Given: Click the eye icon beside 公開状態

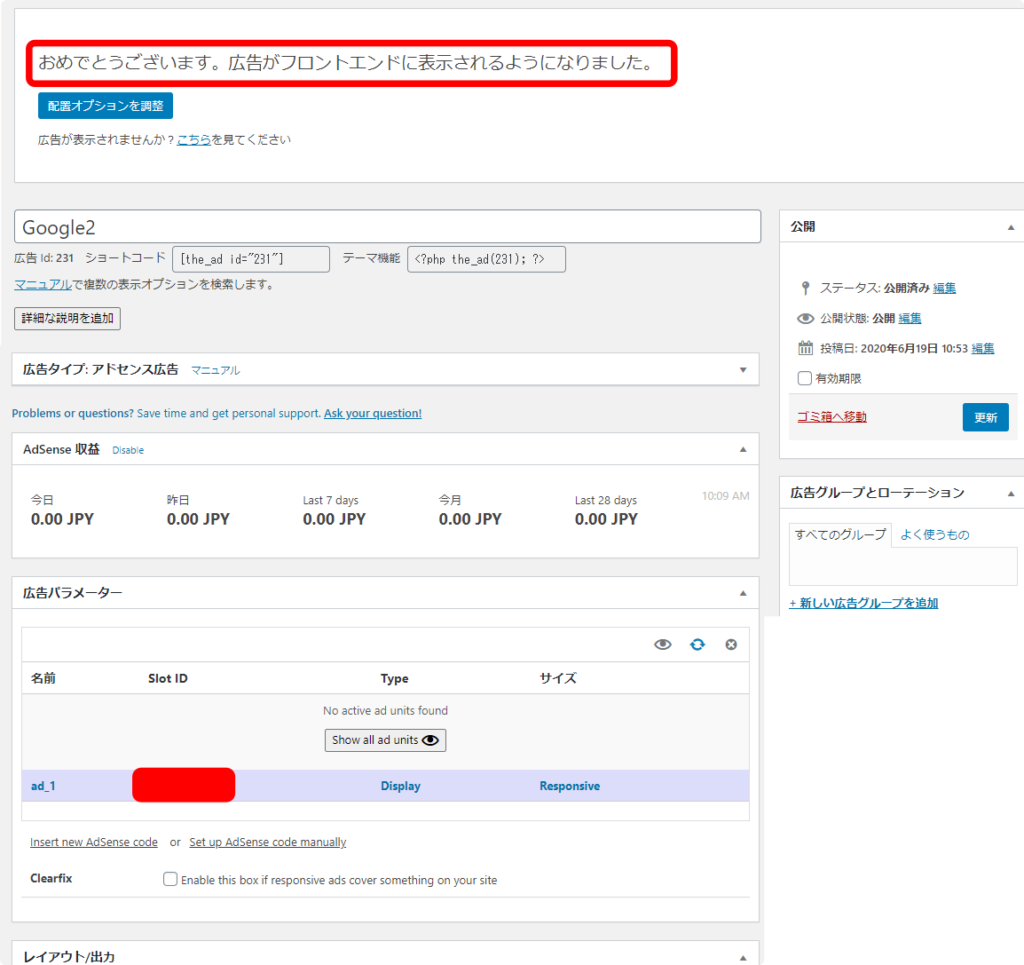Looking at the screenshot, I should click(x=805, y=318).
